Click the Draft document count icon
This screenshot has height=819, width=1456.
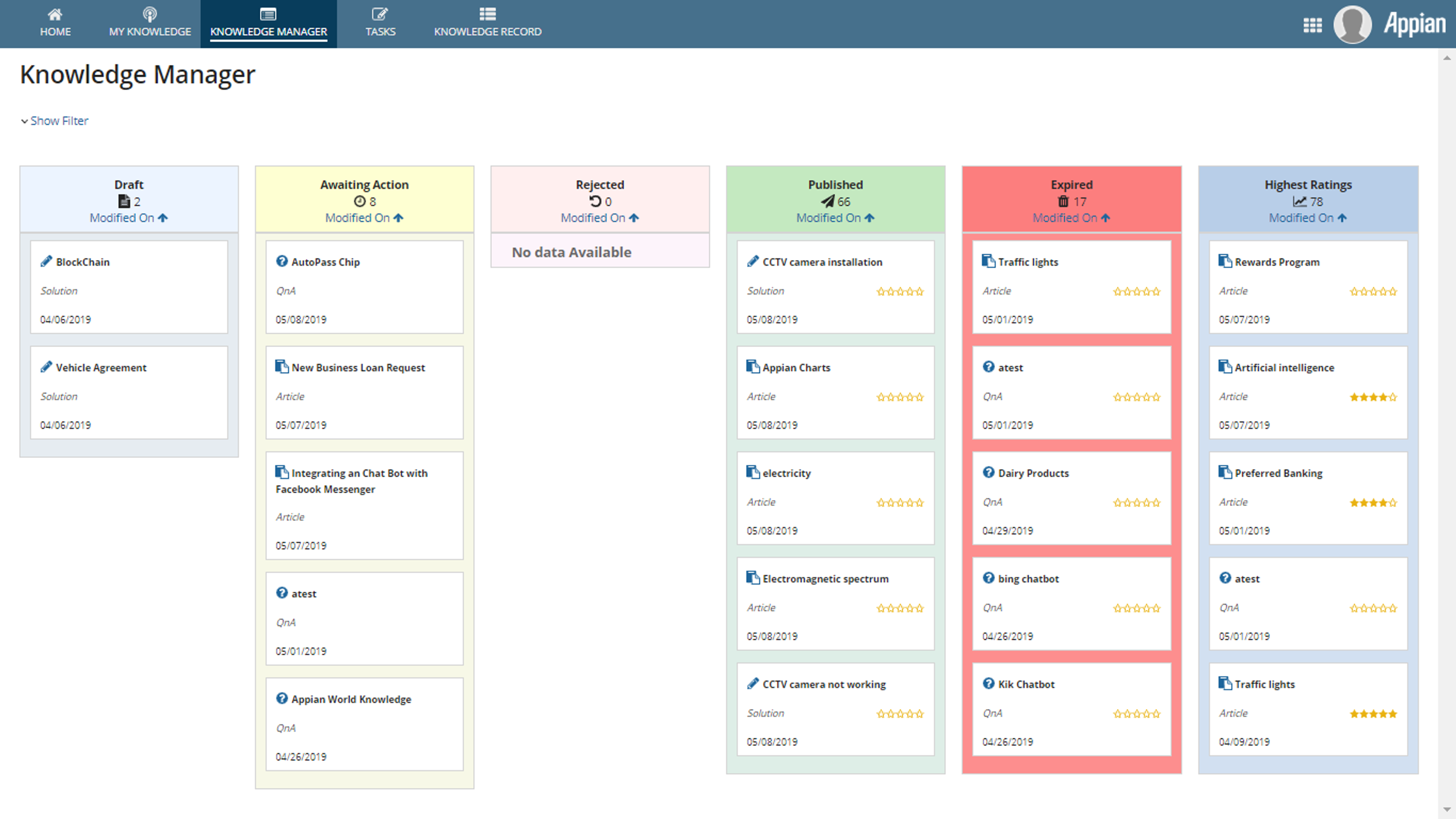pos(124,201)
